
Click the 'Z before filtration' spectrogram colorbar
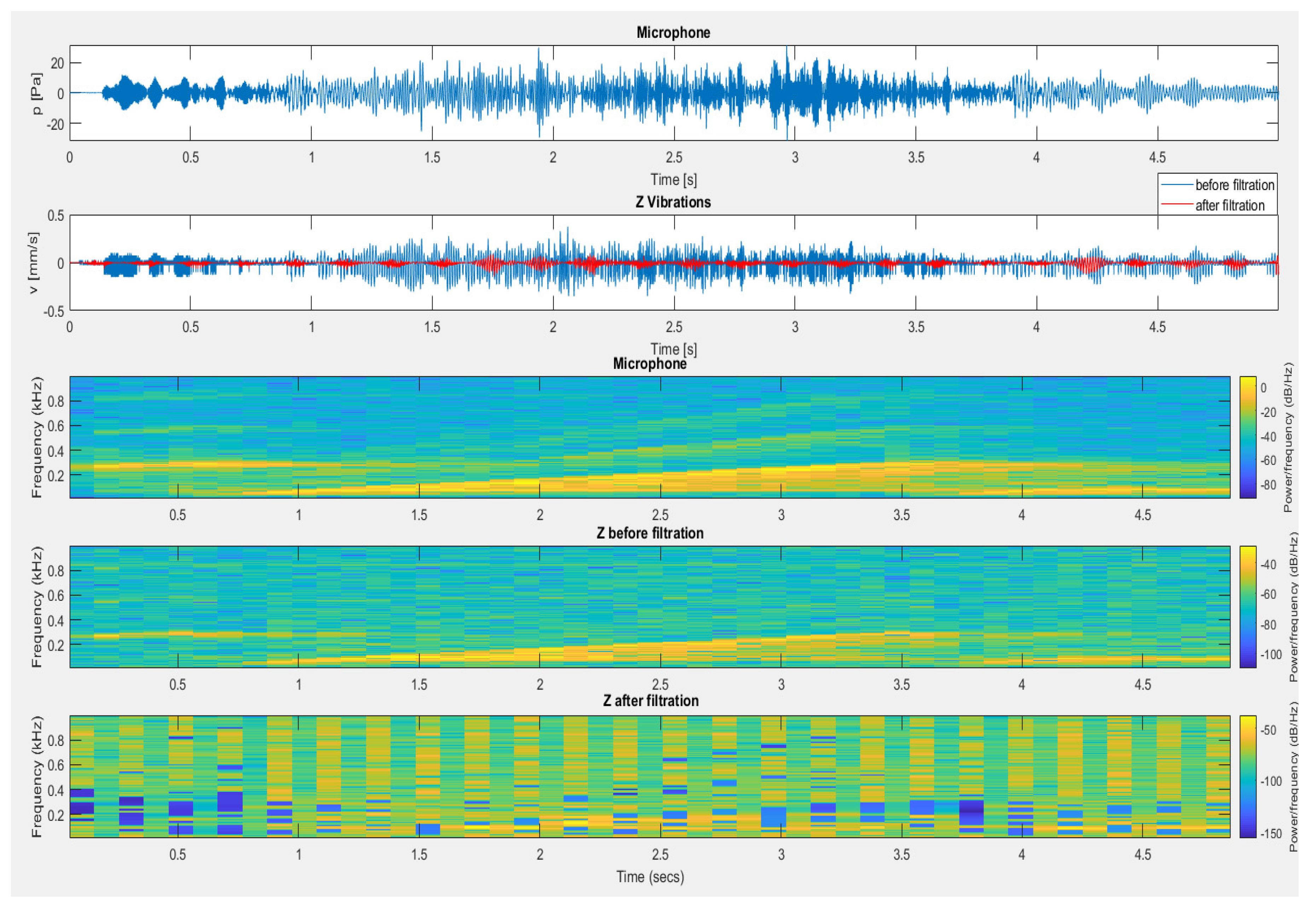(x=1248, y=607)
